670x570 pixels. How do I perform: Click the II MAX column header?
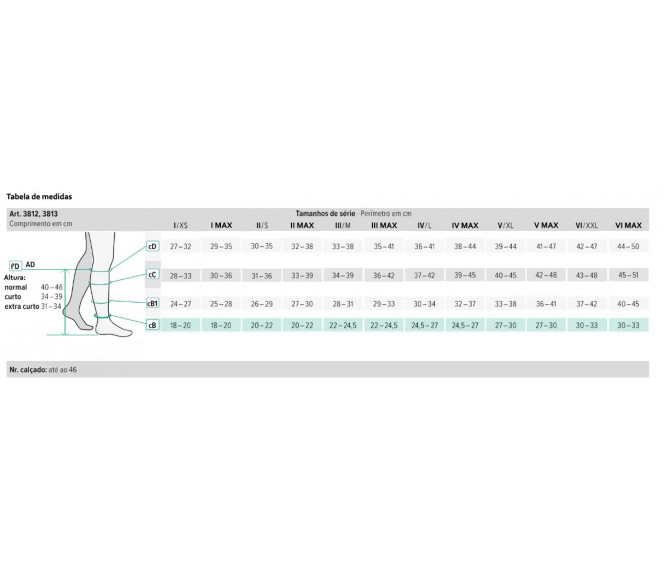(302, 226)
